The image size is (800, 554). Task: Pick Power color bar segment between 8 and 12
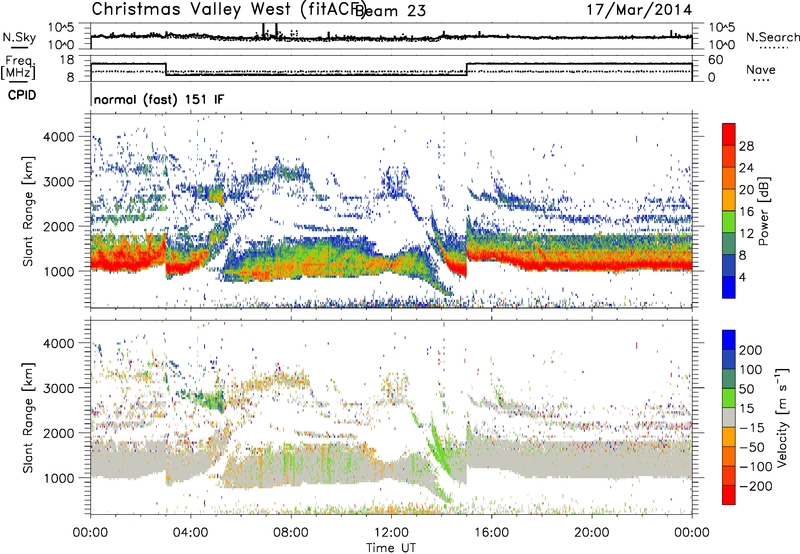(x=729, y=244)
